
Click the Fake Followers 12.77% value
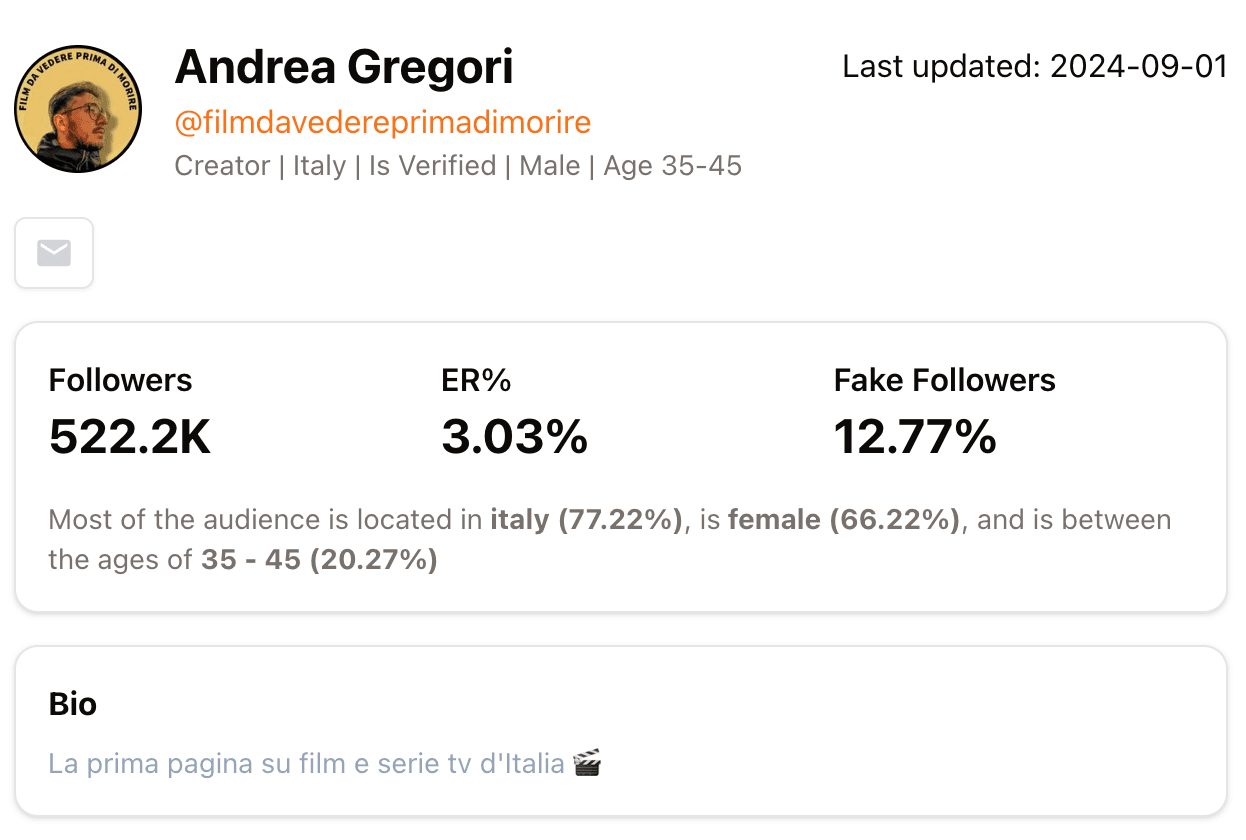coord(915,437)
